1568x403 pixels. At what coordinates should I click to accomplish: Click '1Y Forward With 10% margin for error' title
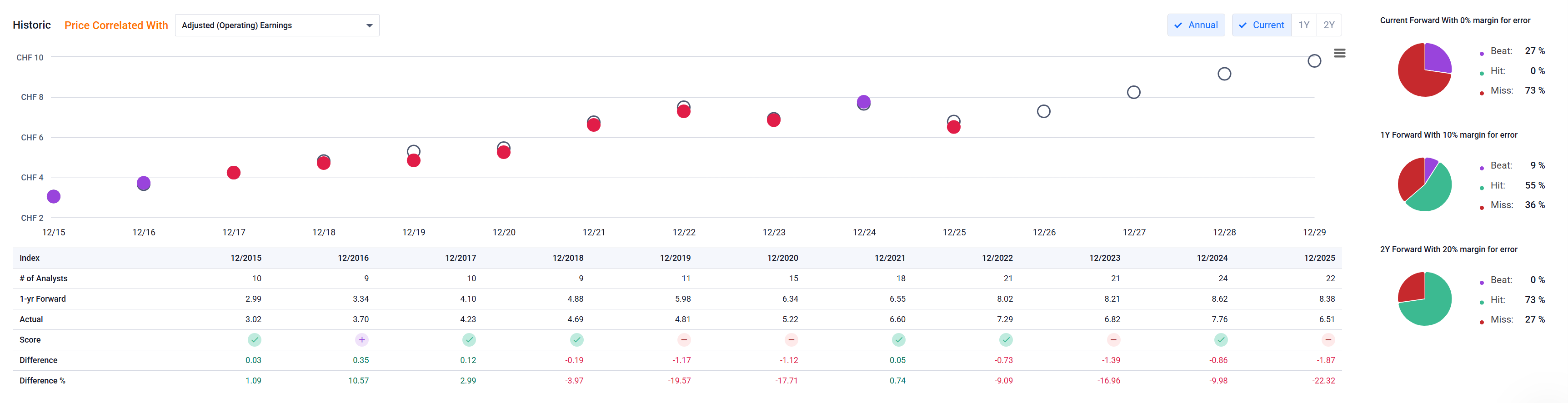pyautogui.click(x=1449, y=134)
